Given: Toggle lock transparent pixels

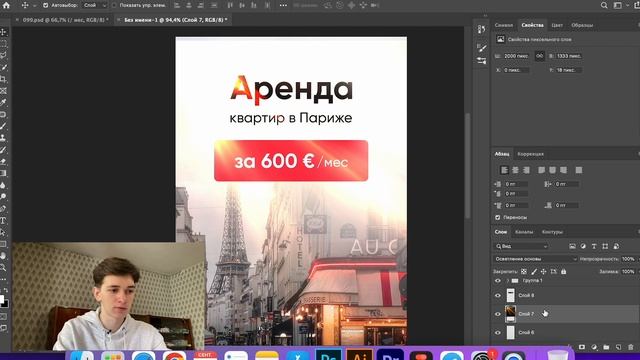Looking at the screenshot, I should point(524,271).
